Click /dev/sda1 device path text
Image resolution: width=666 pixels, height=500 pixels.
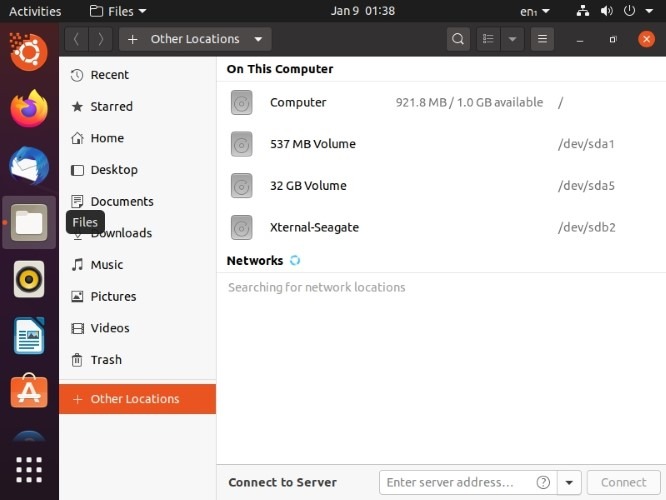pos(586,144)
